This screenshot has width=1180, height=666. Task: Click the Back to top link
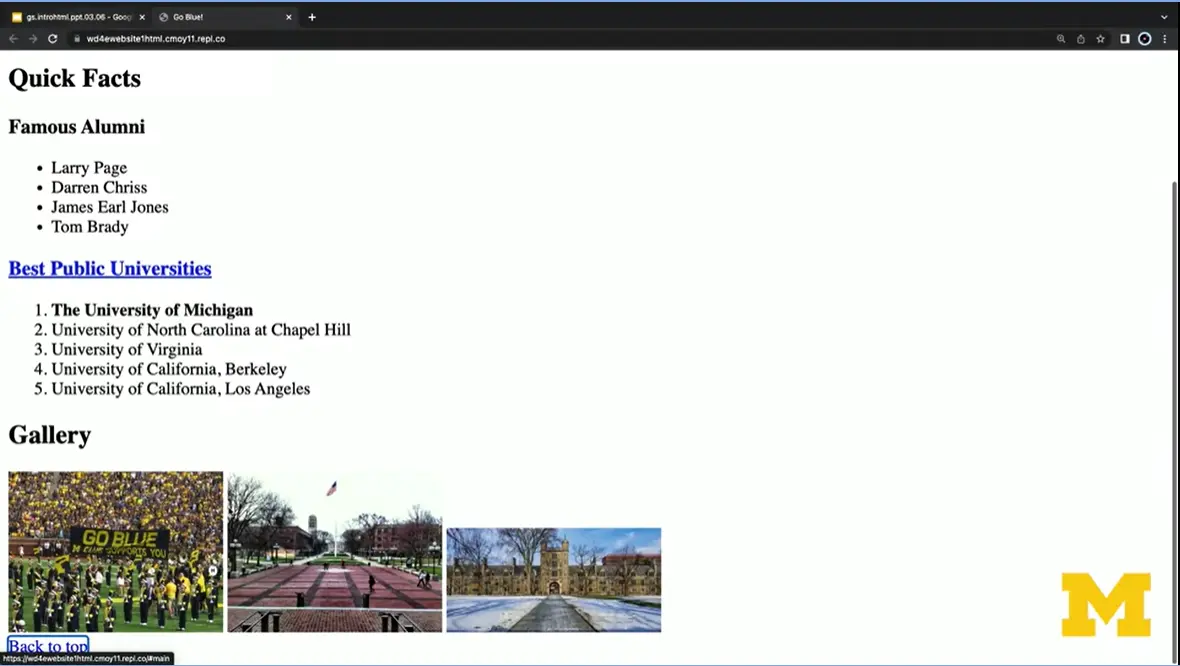coord(48,646)
